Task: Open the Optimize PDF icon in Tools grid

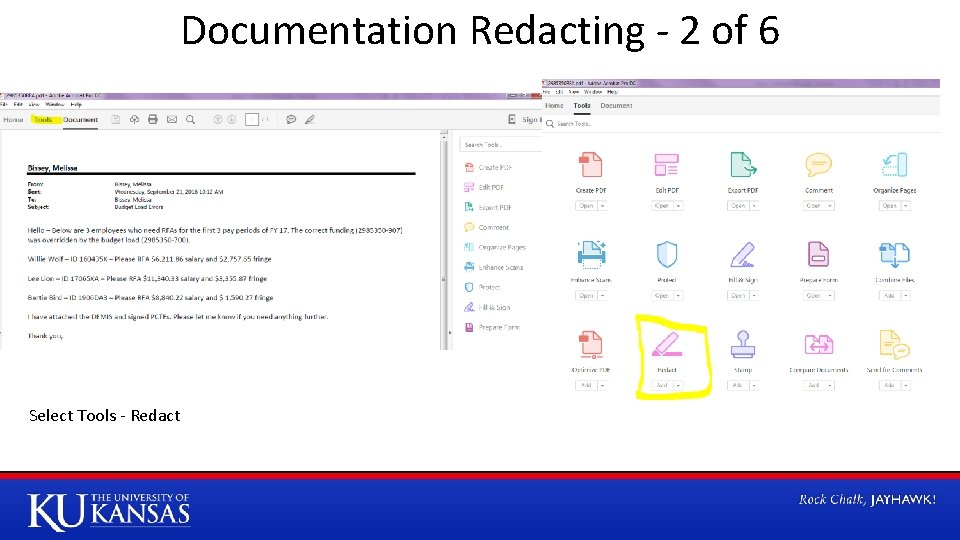Action: [x=591, y=344]
